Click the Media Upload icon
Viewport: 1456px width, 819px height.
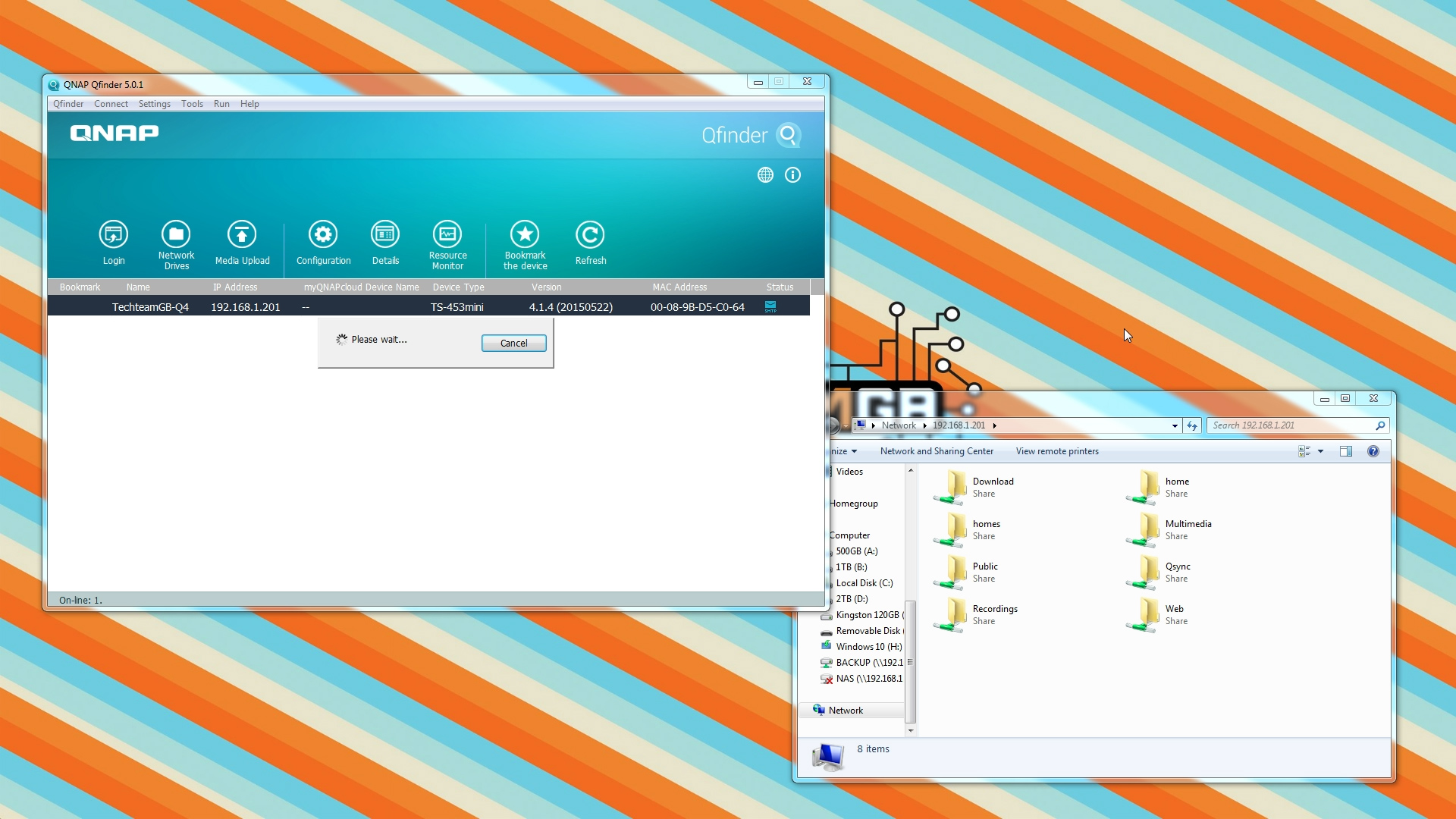coord(242,235)
